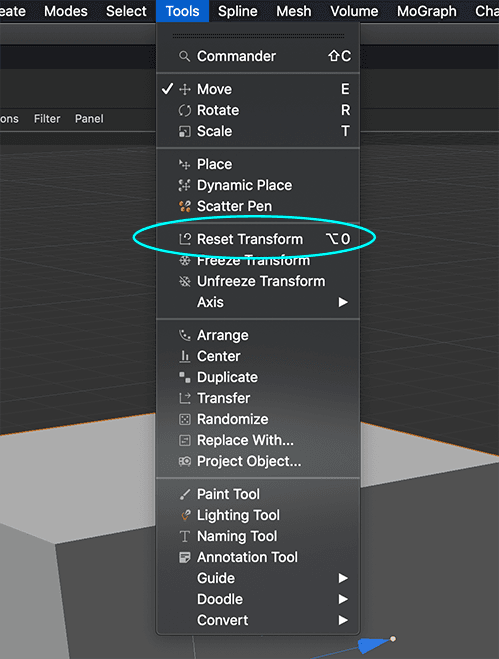Click the Freeze Transform snowflake icon
The image size is (499, 659).
[185, 261]
